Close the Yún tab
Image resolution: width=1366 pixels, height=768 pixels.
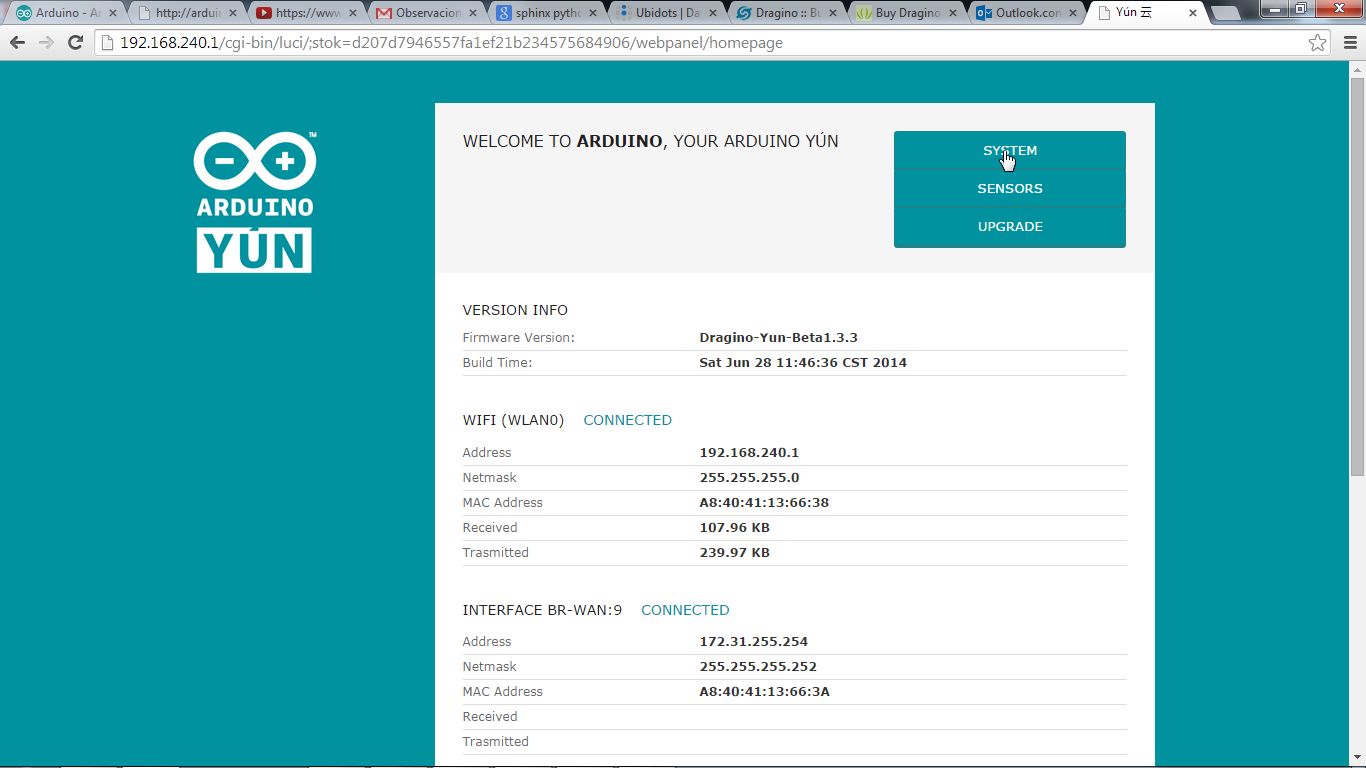click(x=1192, y=14)
